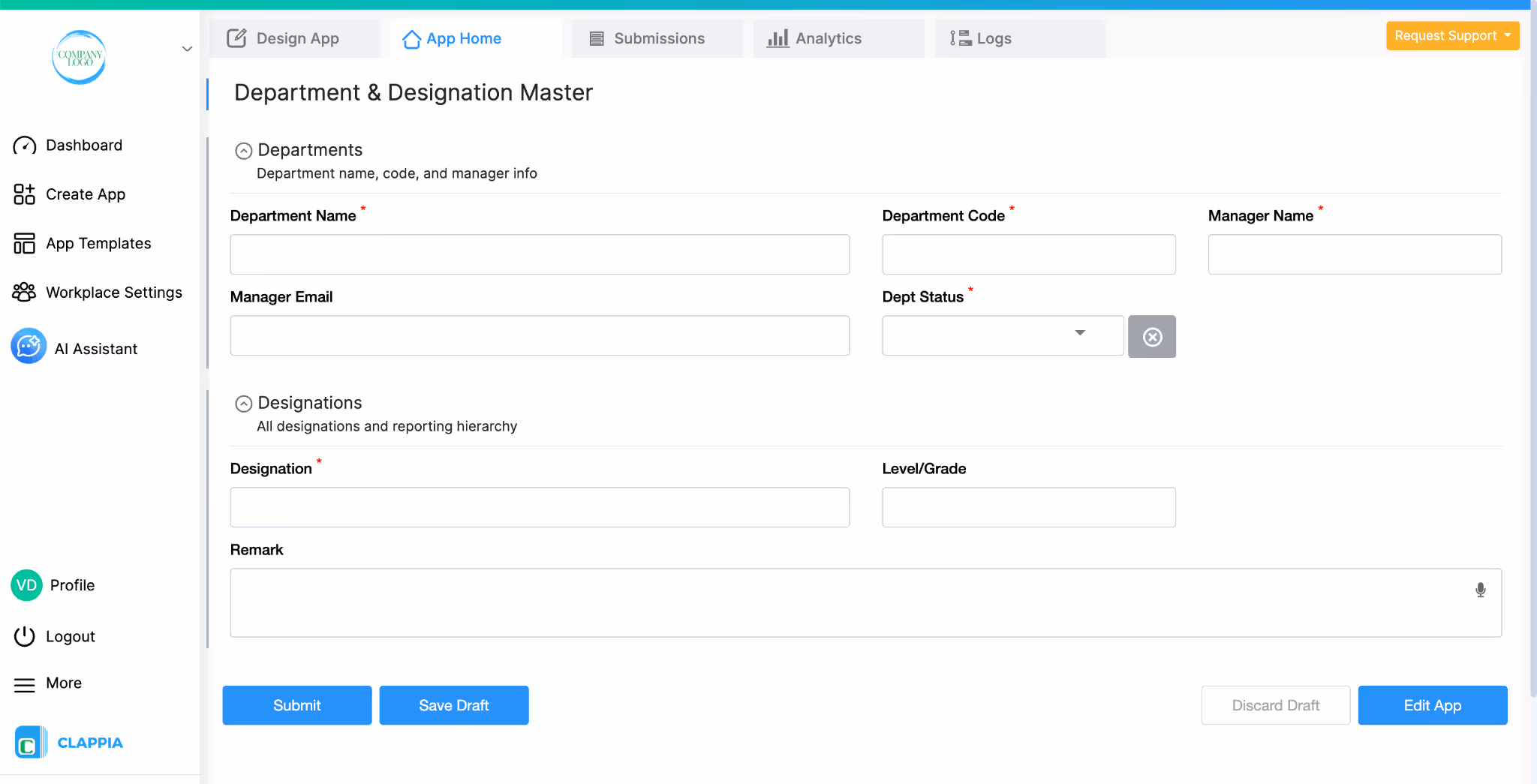Open the Analytics tab
Image resolution: width=1537 pixels, height=784 pixels.
click(x=828, y=38)
